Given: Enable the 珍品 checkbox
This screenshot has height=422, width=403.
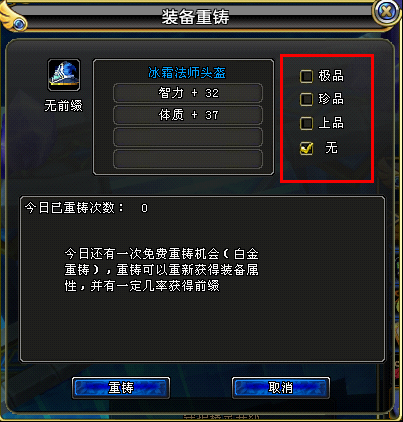Looking at the screenshot, I should [x=306, y=100].
